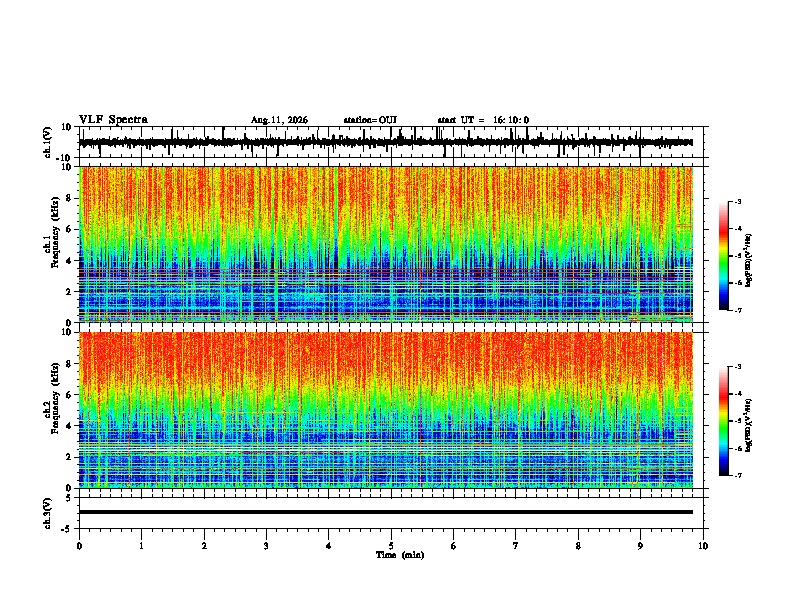Click the "-4" tick of ch.2 colorbar
This screenshot has height=612, width=792.
tap(738, 394)
